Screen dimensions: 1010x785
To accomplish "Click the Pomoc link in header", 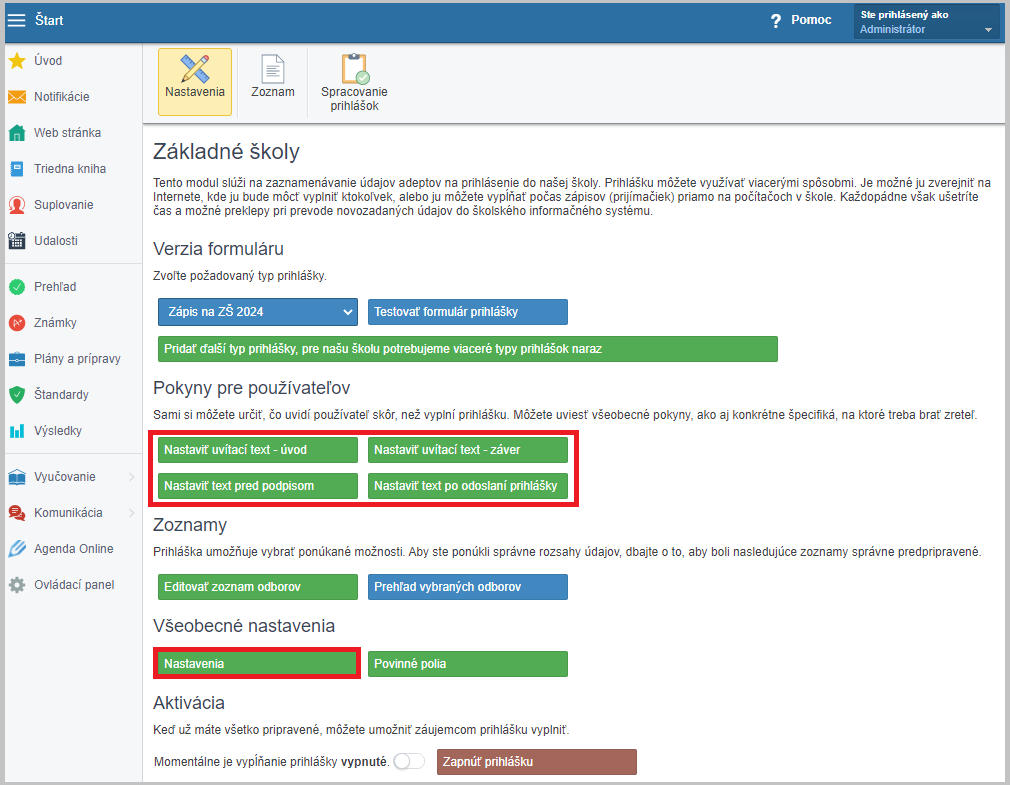I will [811, 20].
